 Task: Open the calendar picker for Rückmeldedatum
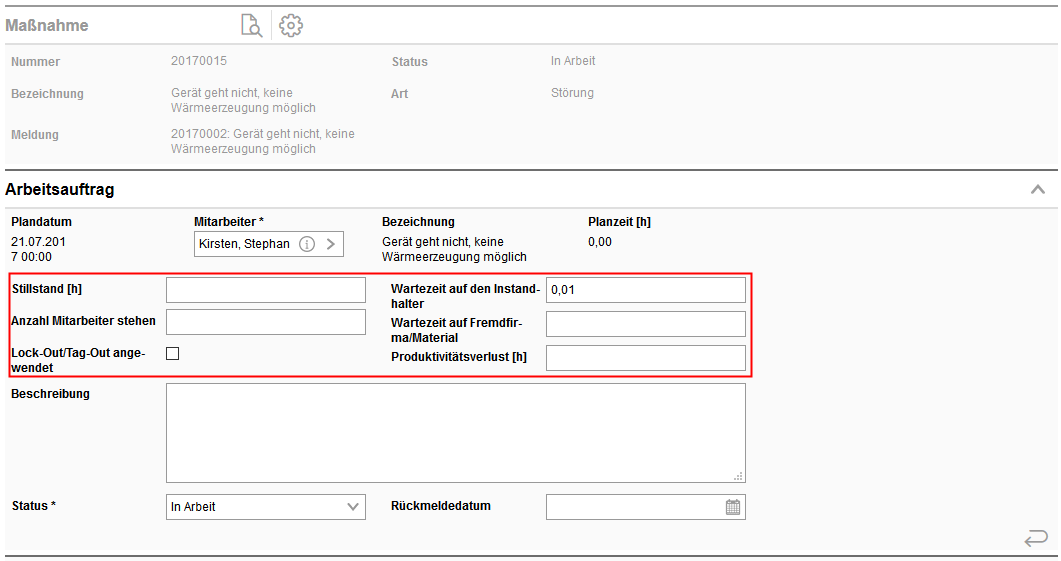(733, 507)
